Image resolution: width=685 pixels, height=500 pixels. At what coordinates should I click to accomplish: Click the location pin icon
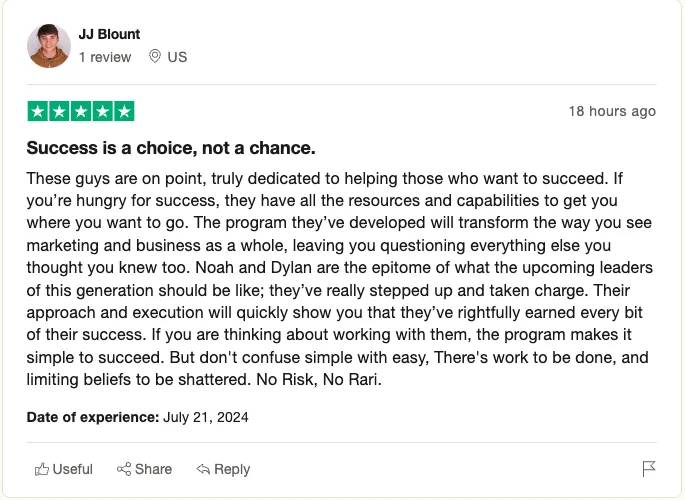click(155, 56)
